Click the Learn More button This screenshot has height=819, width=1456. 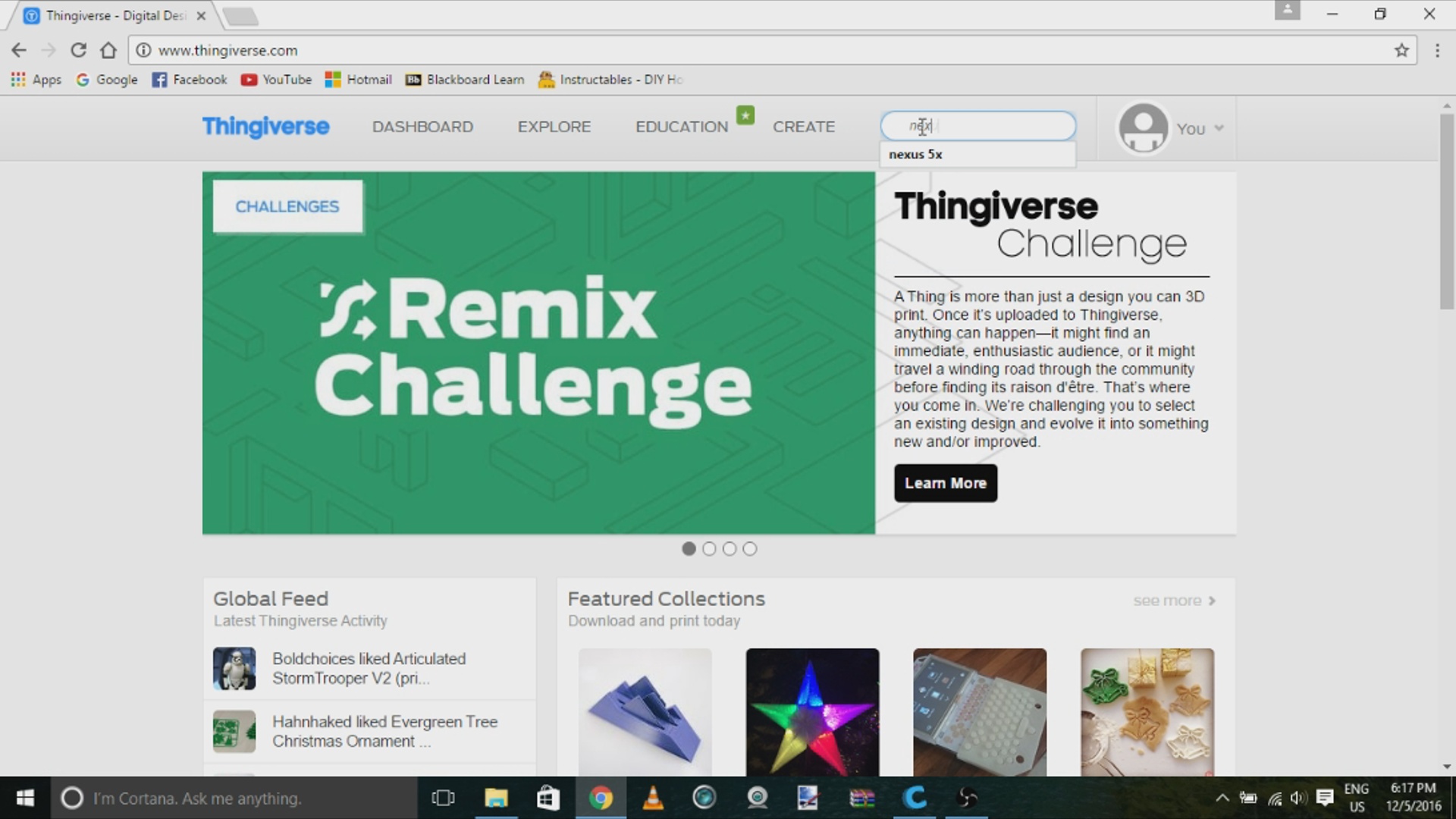coord(945,483)
